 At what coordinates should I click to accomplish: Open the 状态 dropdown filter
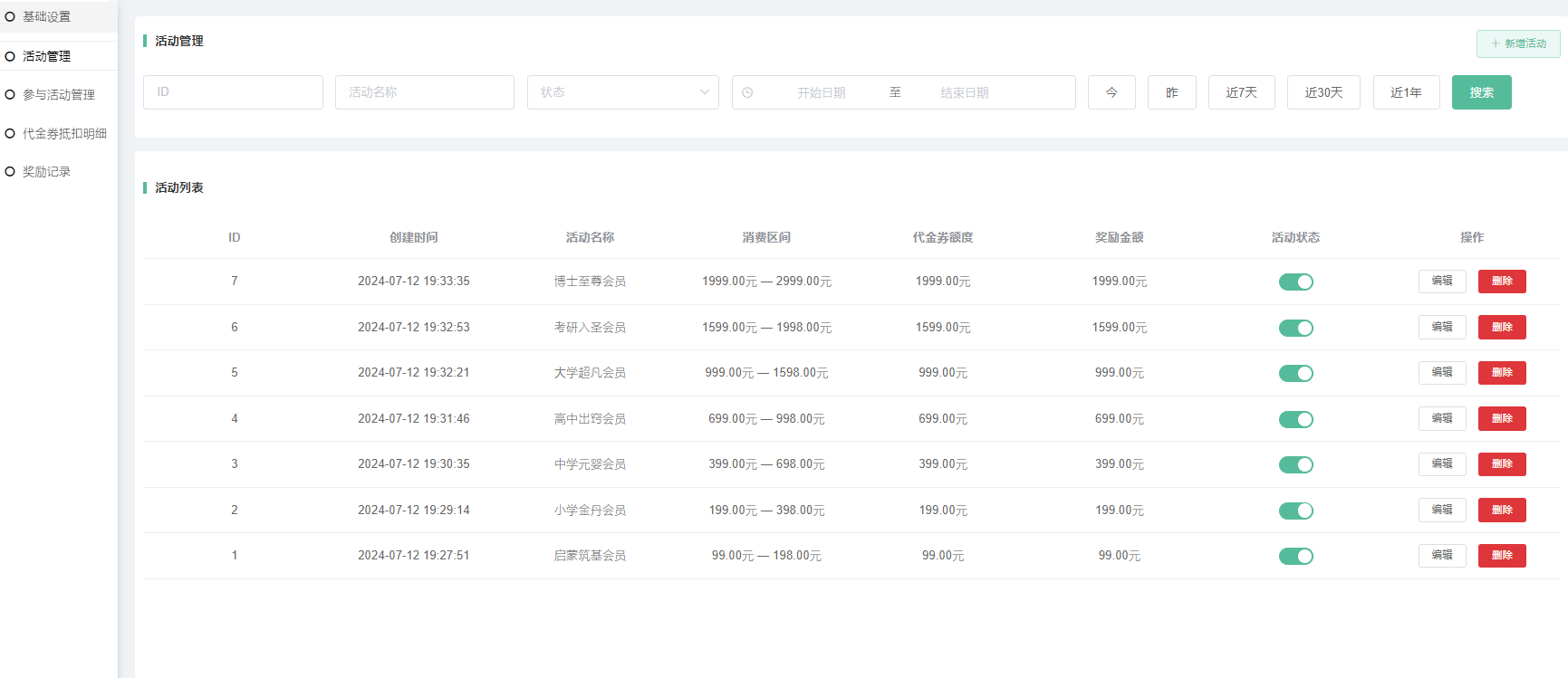click(622, 92)
